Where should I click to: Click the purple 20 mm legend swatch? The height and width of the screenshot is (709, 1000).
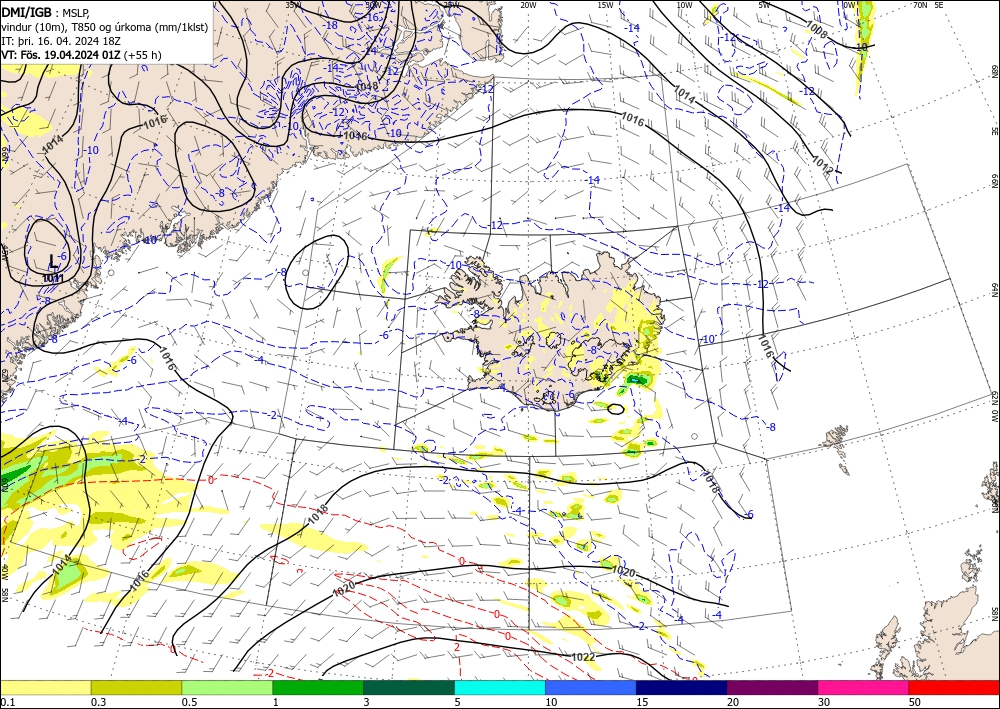tap(772, 687)
